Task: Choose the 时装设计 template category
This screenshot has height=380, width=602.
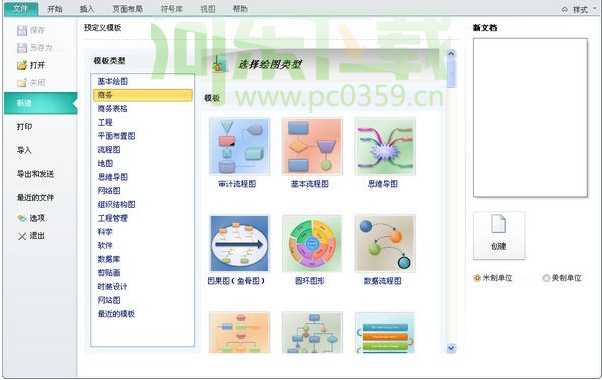Action: click(112, 286)
